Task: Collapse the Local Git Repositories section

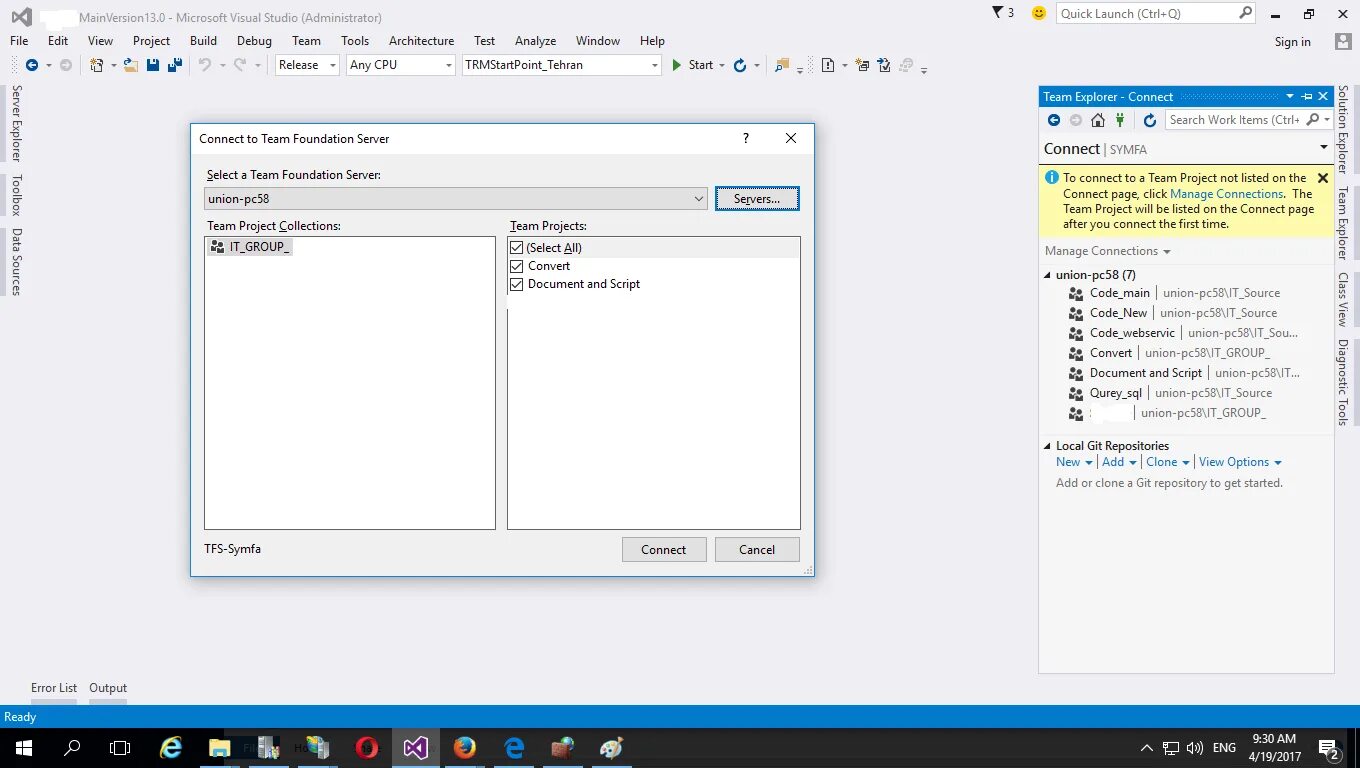Action: tap(1048, 446)
